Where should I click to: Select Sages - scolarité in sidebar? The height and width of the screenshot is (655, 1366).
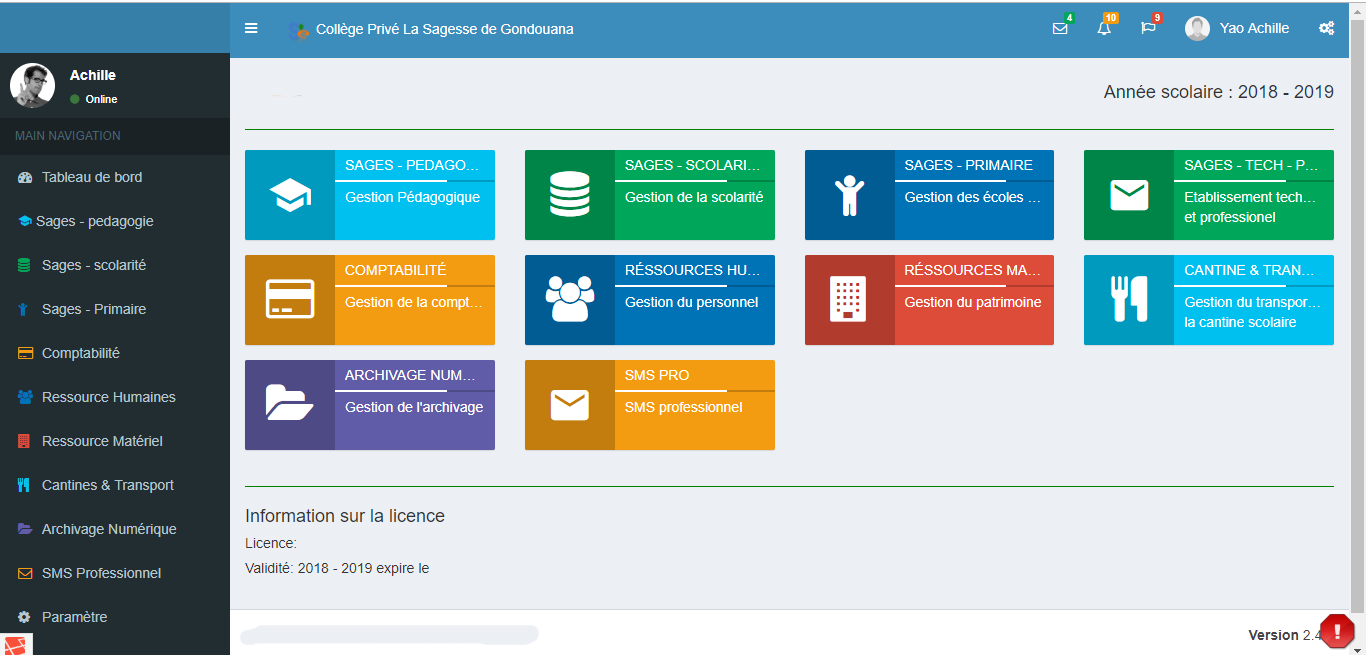[94, 265]
